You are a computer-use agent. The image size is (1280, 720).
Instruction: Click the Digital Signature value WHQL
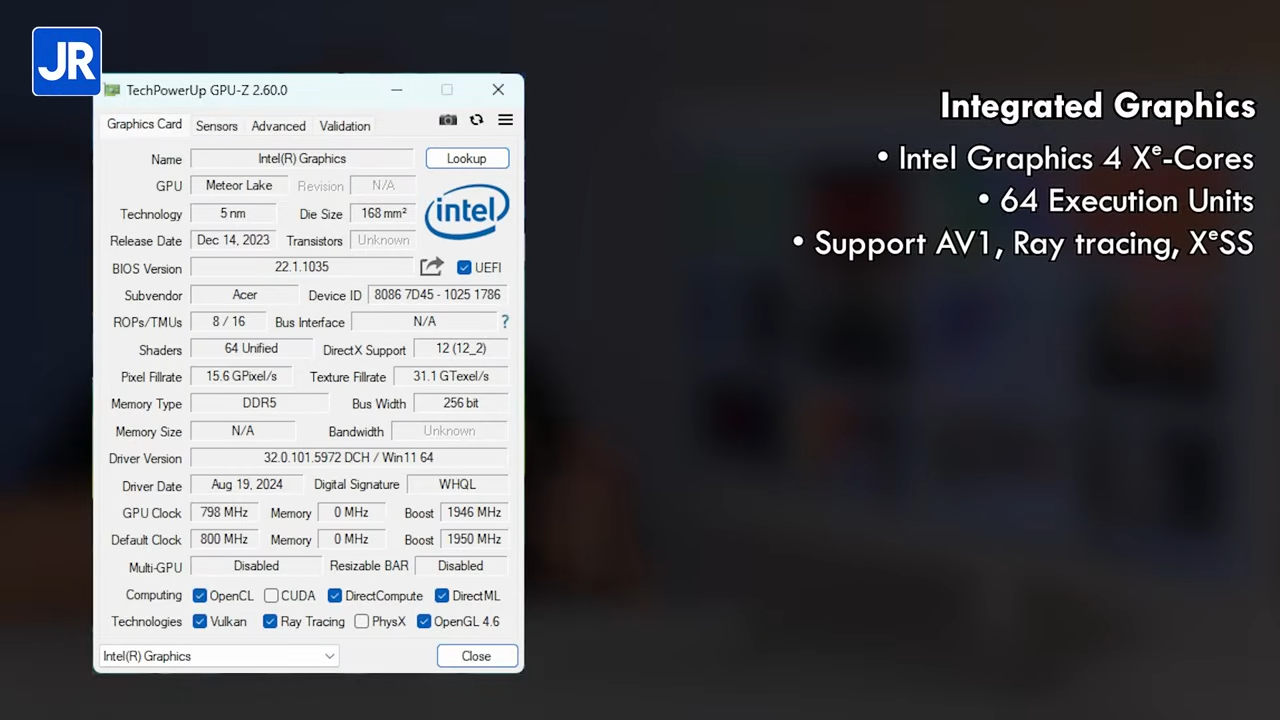[x=457, y=485]
